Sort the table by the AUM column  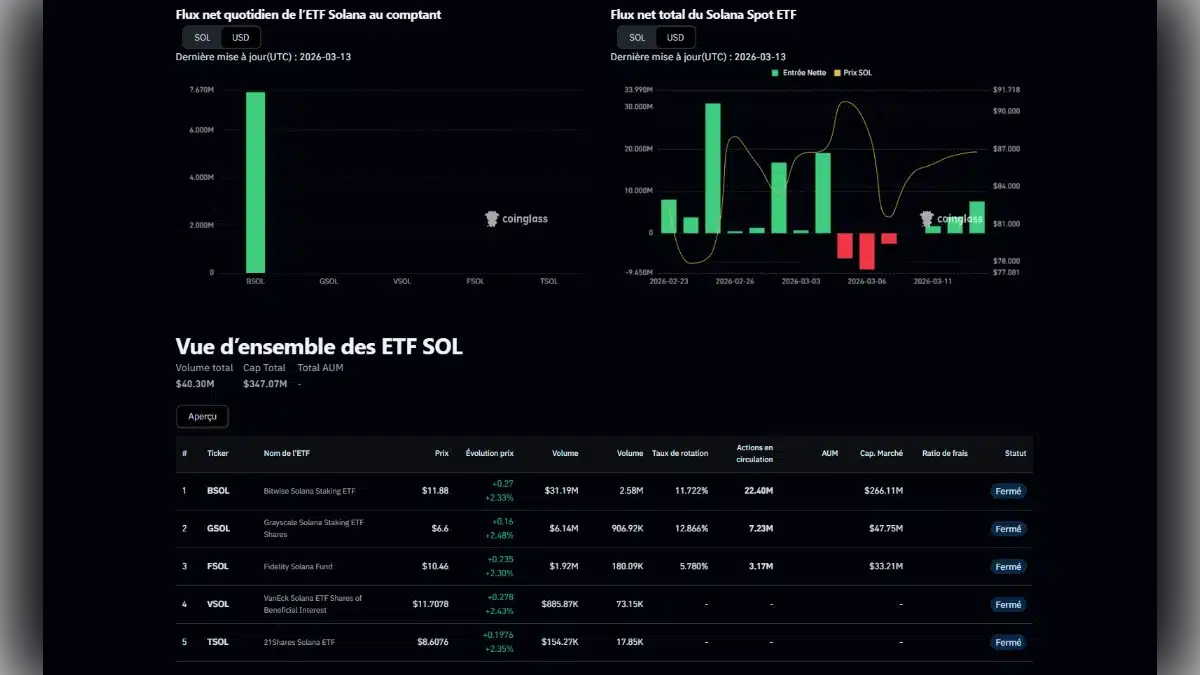(x=829, y=453)
